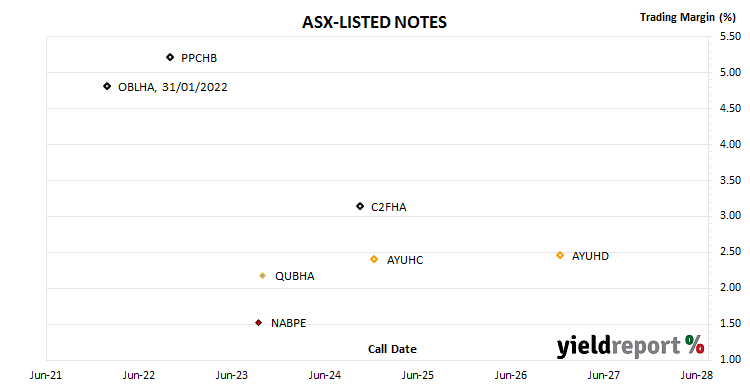Click the orange AYUHD diamond marker
The height and width of the screenshot is (391, 750).
coord(560,256)
